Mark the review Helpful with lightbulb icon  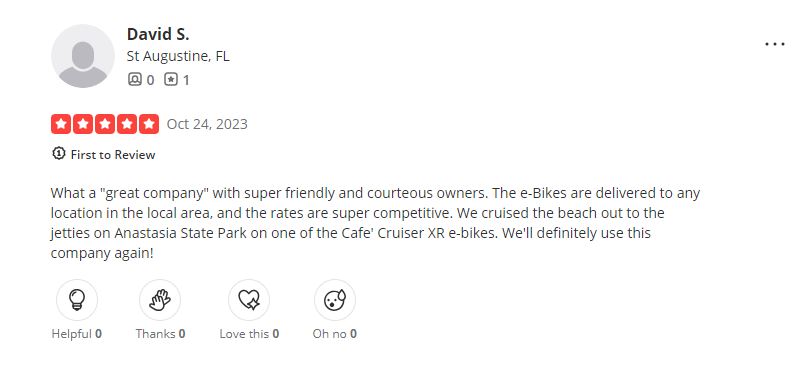click(x=77, y=300)
